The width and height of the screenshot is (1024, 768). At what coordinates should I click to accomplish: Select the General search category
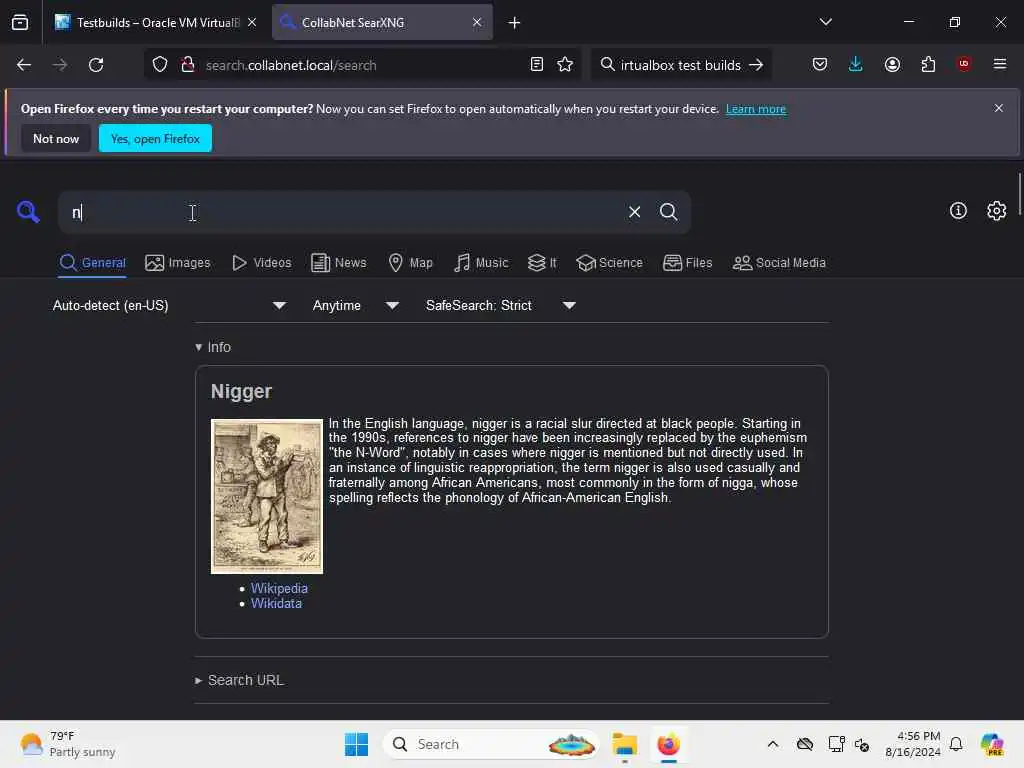[92, 263]
